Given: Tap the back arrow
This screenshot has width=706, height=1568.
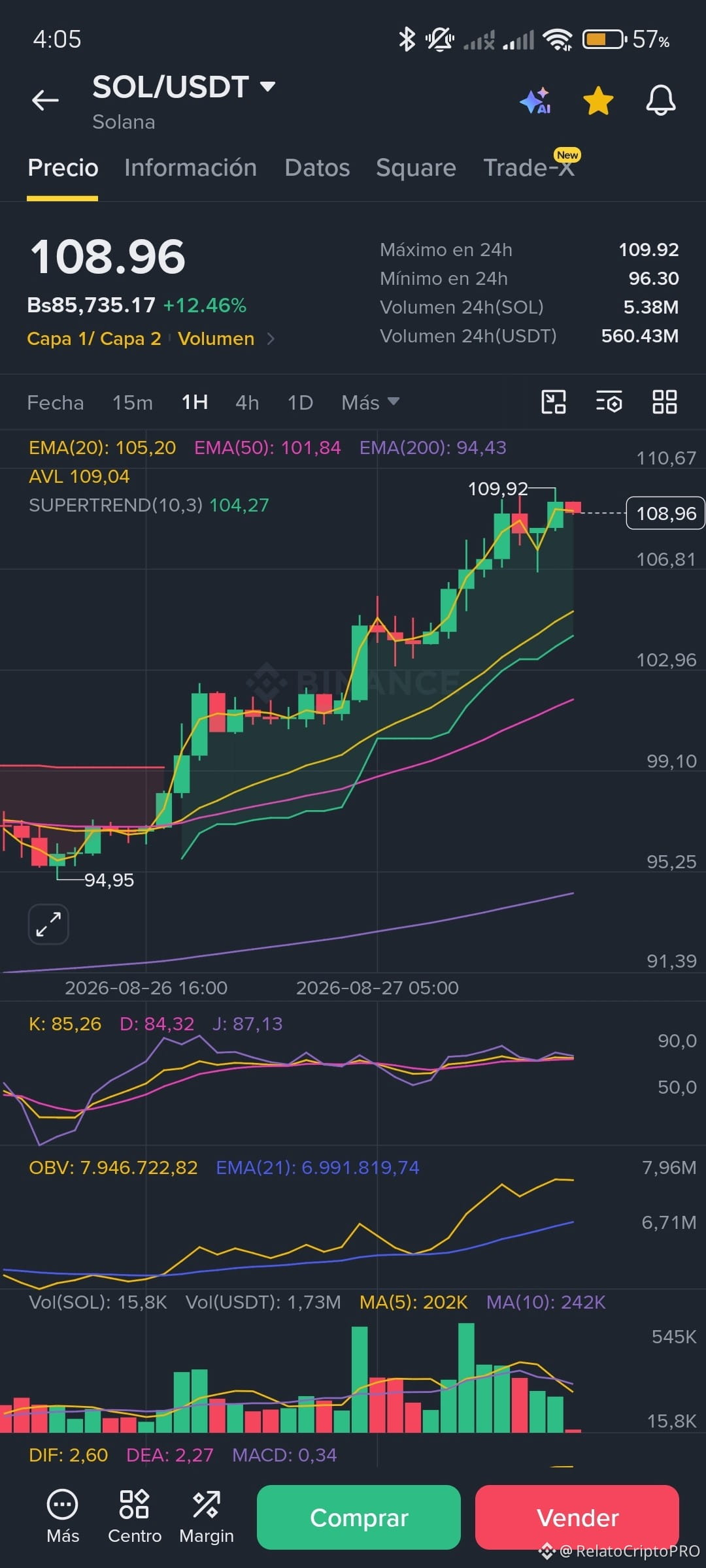Looking at the screenshot, I should 45,100.
